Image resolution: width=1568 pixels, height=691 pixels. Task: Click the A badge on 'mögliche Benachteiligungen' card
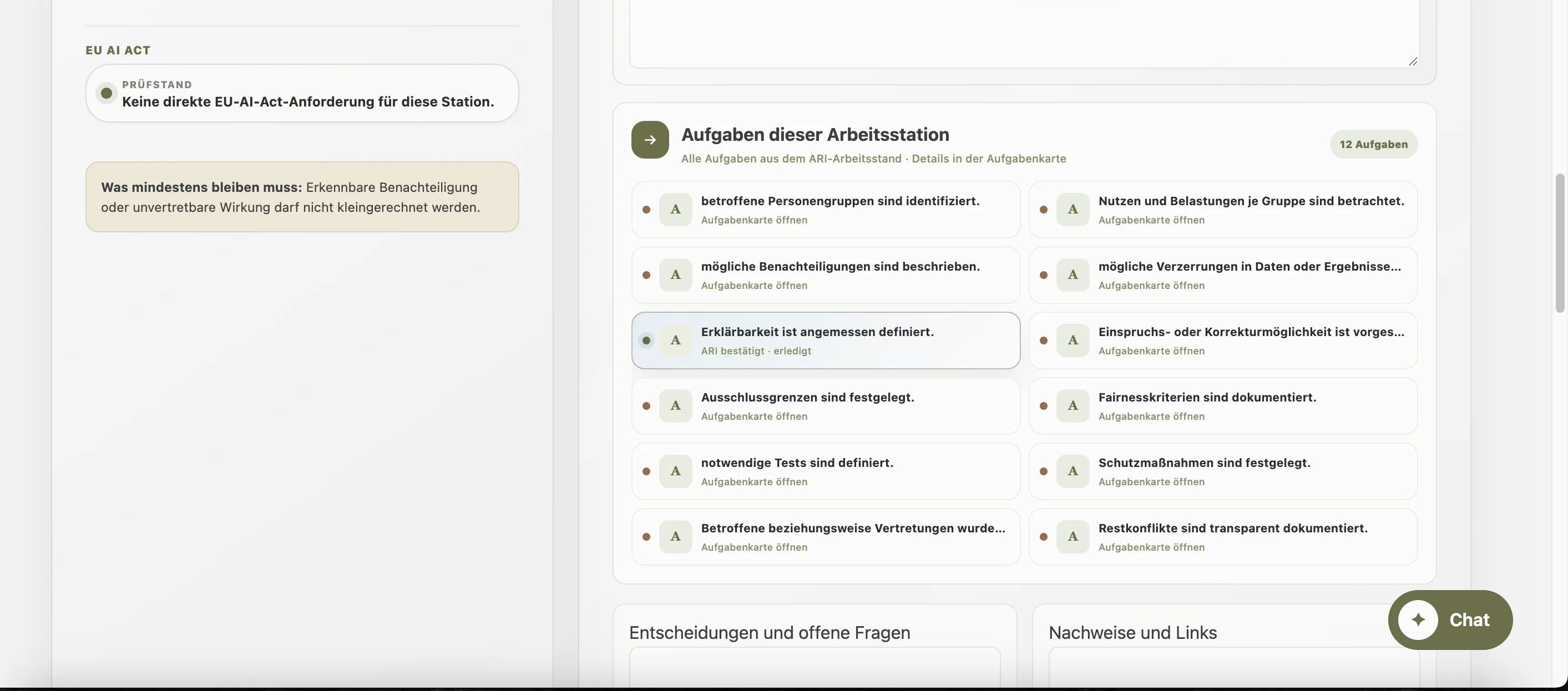pos(675,275)
